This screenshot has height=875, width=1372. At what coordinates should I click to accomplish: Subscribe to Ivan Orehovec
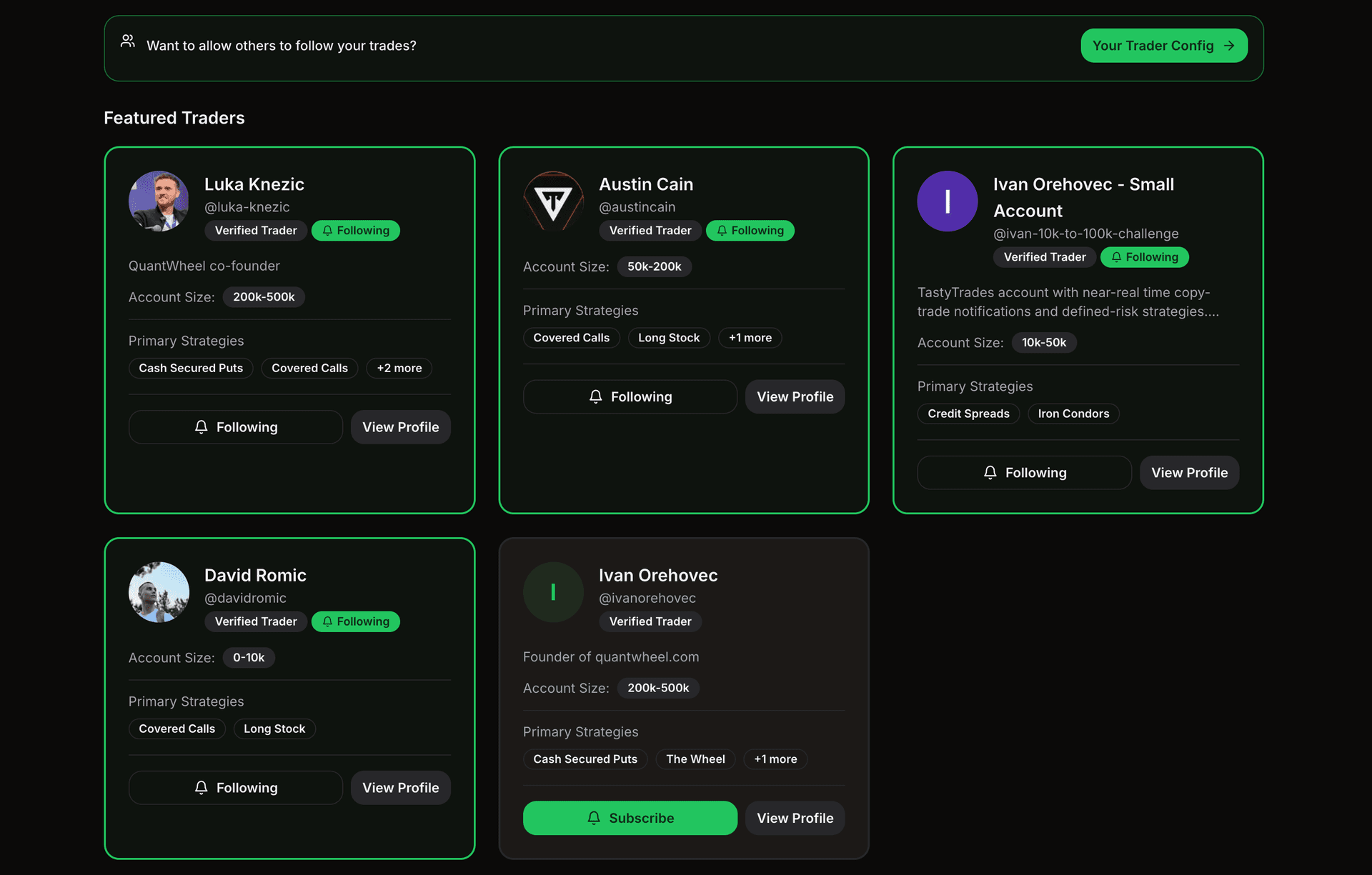point(630,818)
